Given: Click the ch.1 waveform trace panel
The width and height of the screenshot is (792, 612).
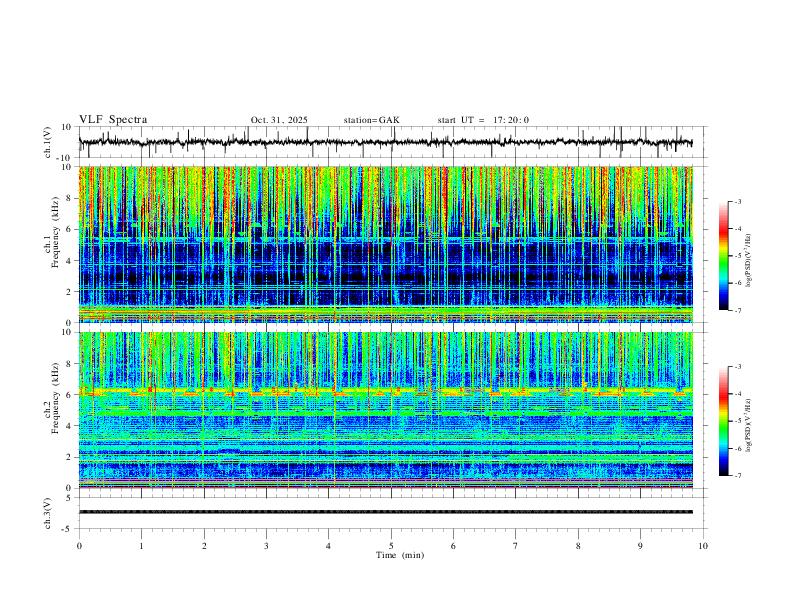Looking at the screenshot, I should [x=392, y=142].
